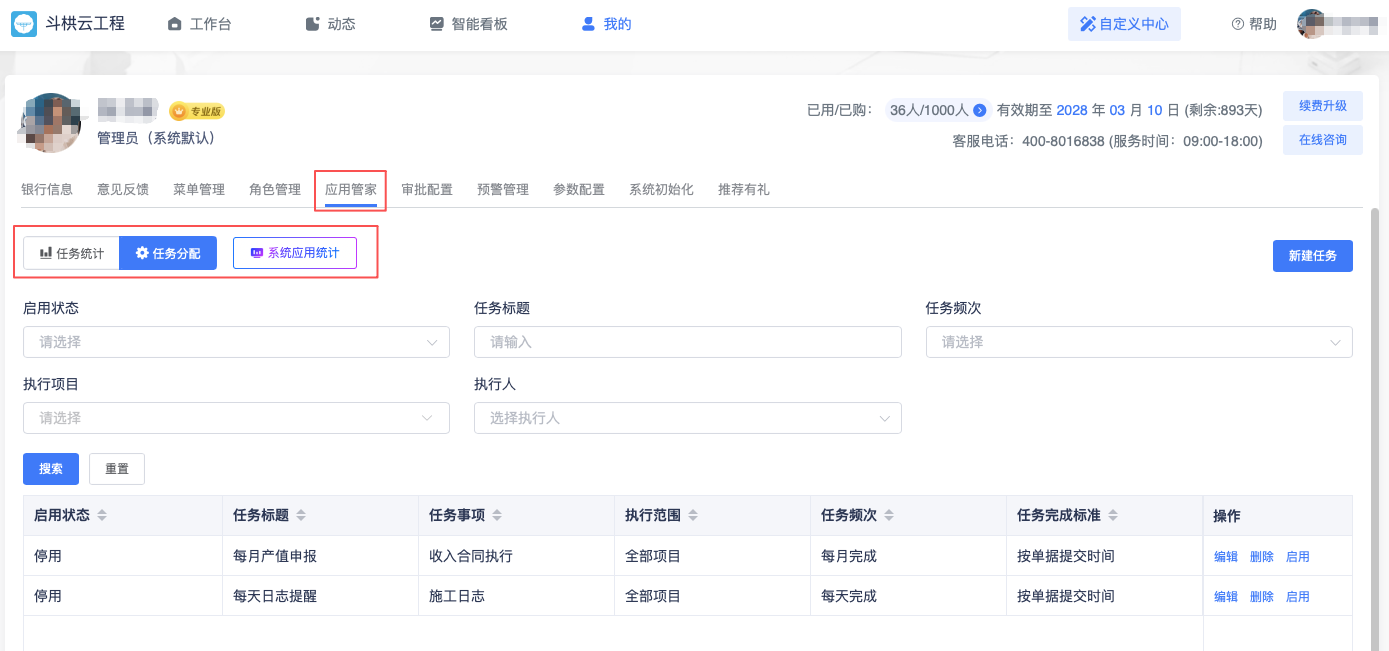Screen dimensions: 1389x651
Task: Click the blue arrow beside 36人/1000人
Action: pos(980,110)
